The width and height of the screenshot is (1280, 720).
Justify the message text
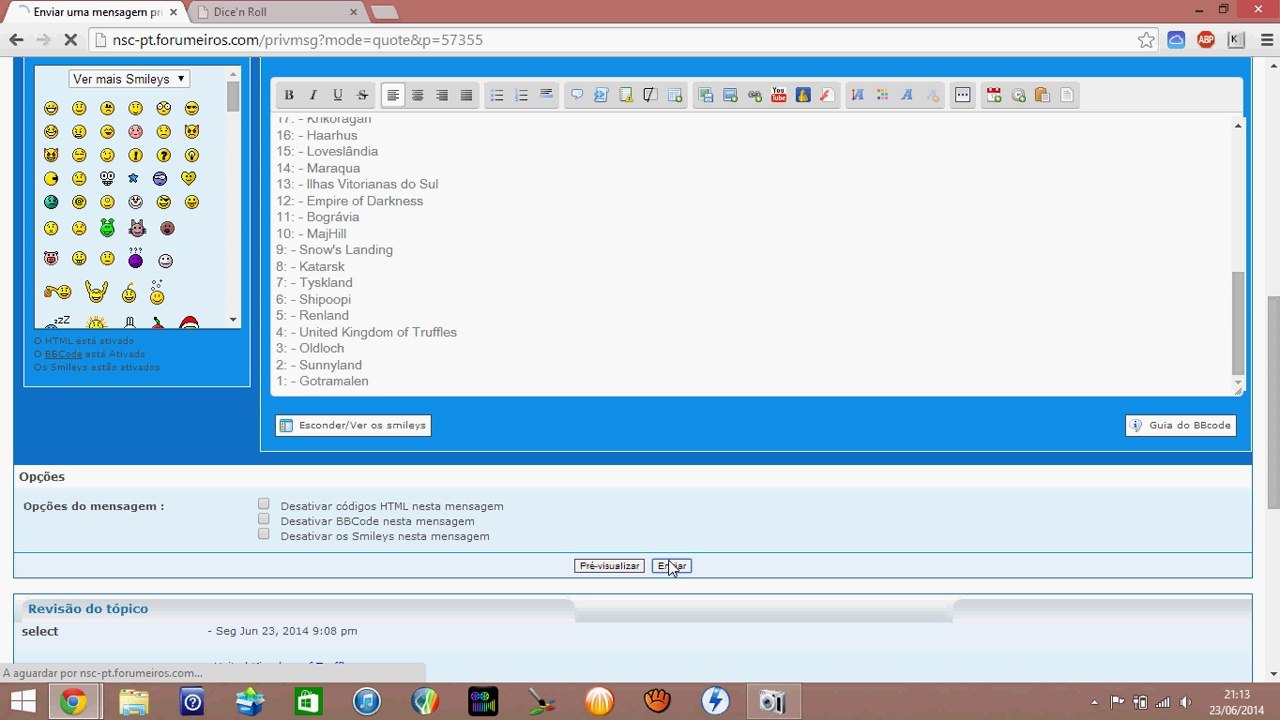tap(466, 95)
